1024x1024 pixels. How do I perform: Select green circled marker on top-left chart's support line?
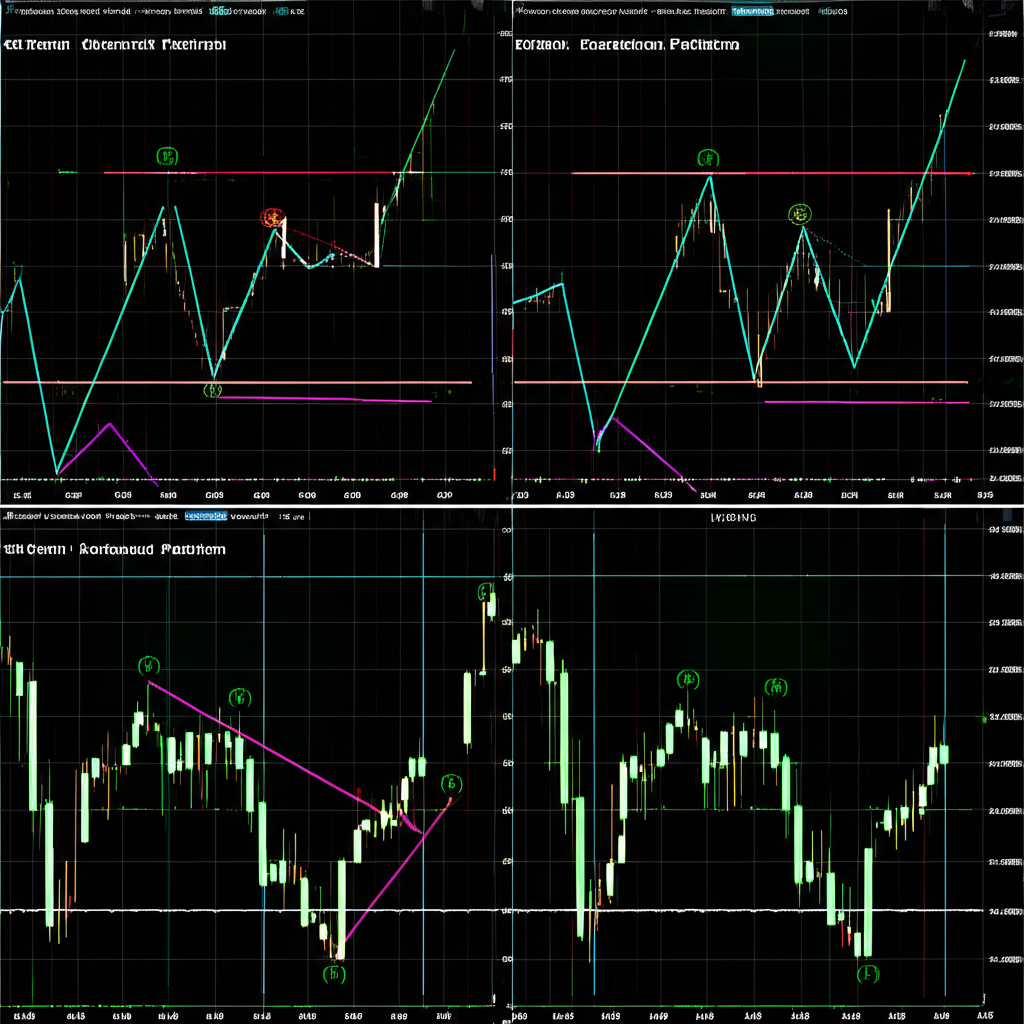point(212,390)
